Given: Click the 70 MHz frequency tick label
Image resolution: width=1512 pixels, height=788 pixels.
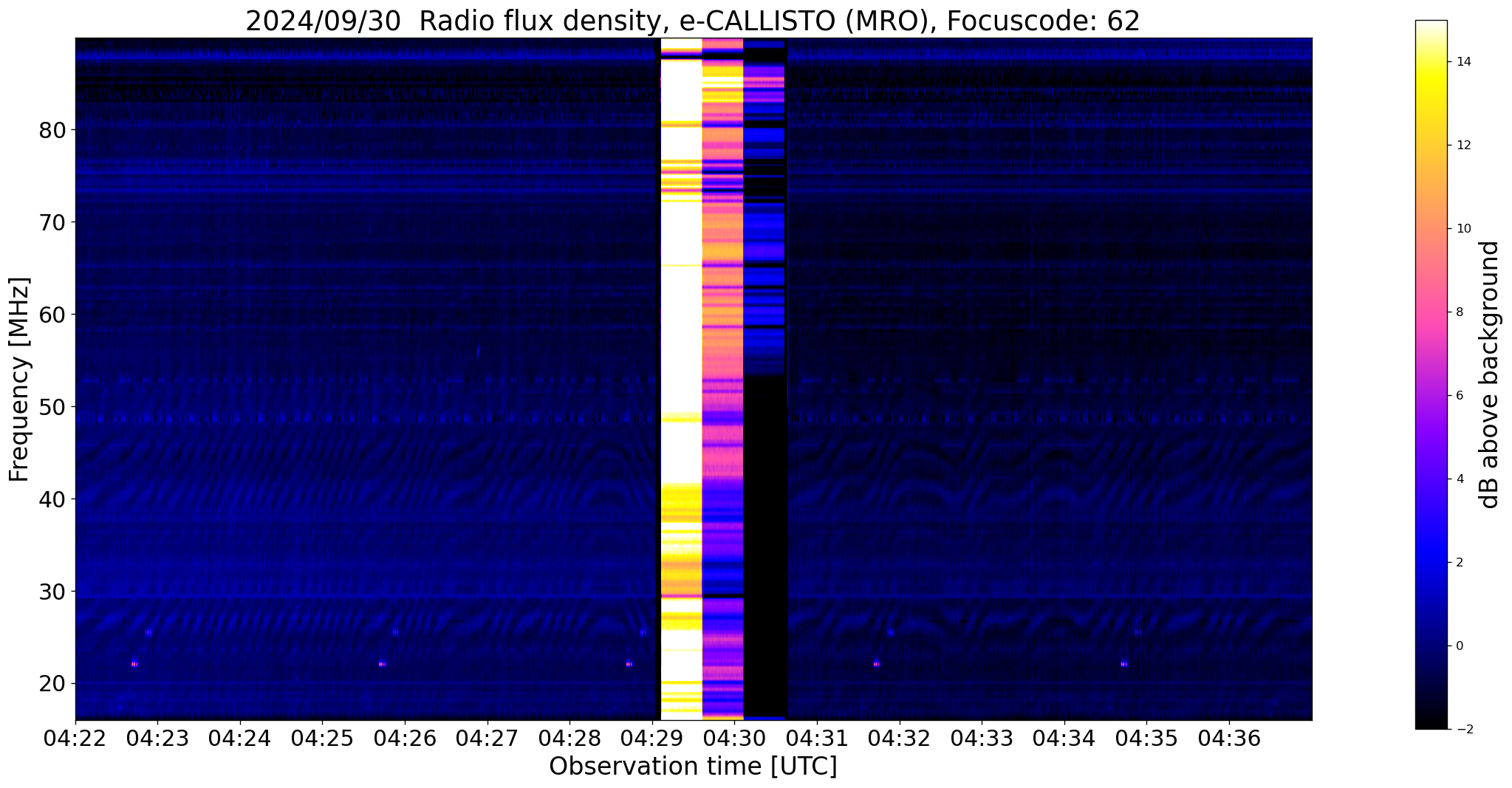Looking at the screenshot, I should (x=52, y=222).
